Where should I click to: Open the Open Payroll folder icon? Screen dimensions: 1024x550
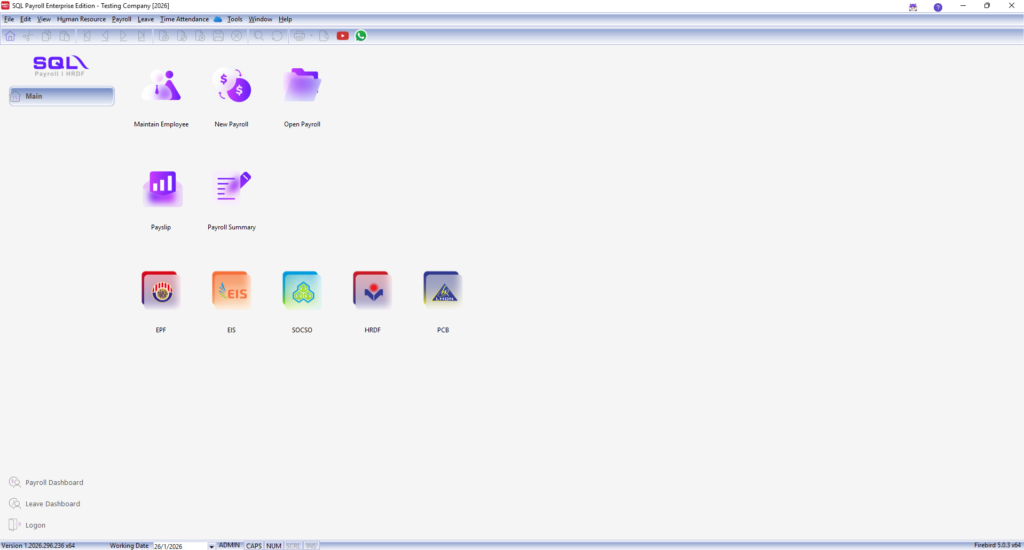(x=301, y=88)
